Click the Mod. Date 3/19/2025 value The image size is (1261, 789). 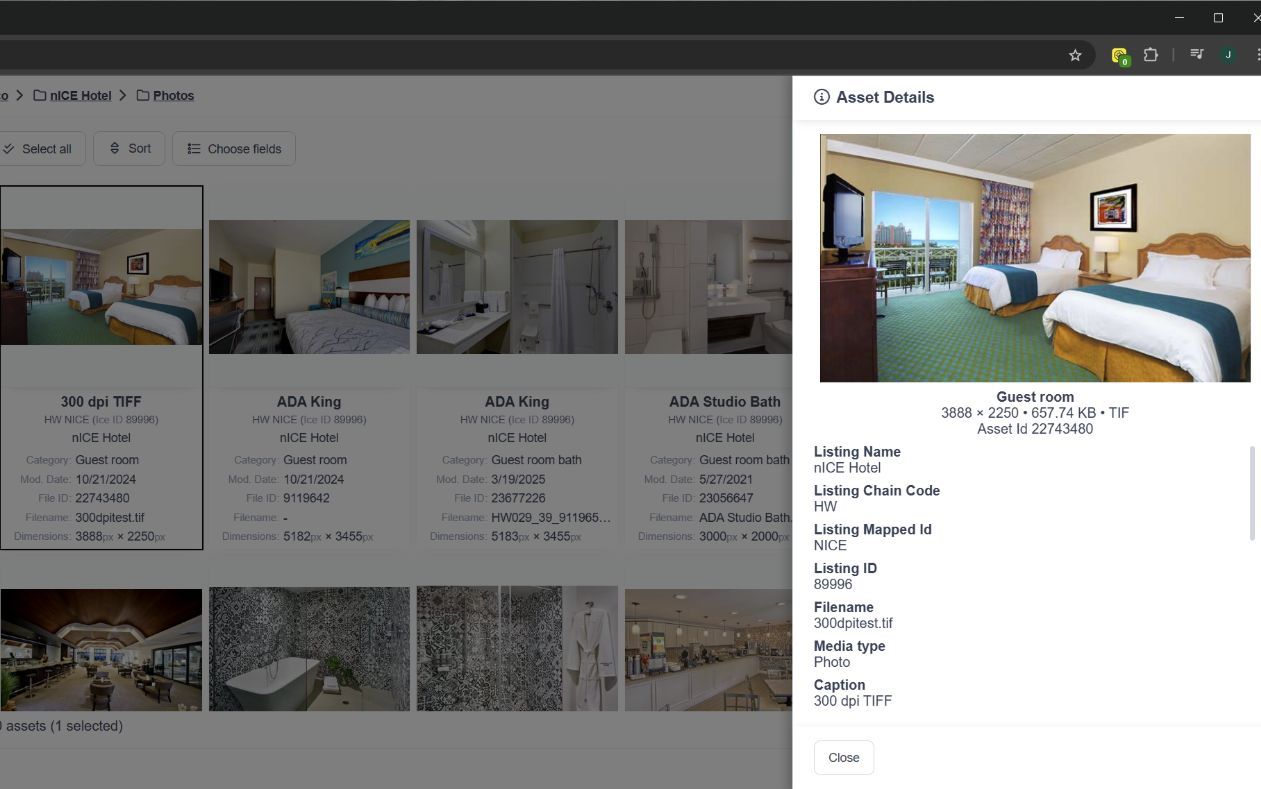click(x=518, y=479)
